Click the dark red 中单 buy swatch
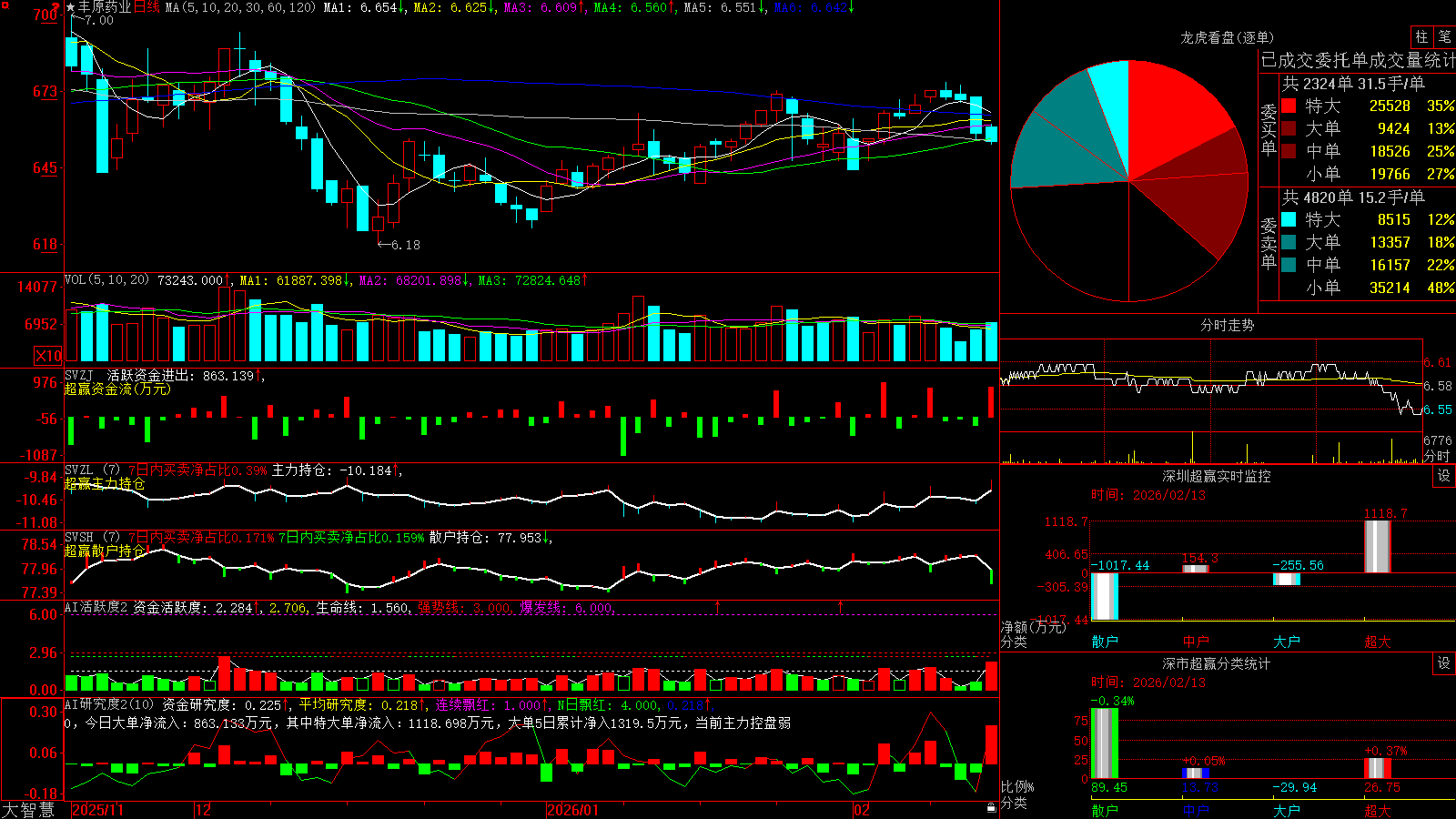The height and width of the screenshot is (819, 1456). (1289, 151)
